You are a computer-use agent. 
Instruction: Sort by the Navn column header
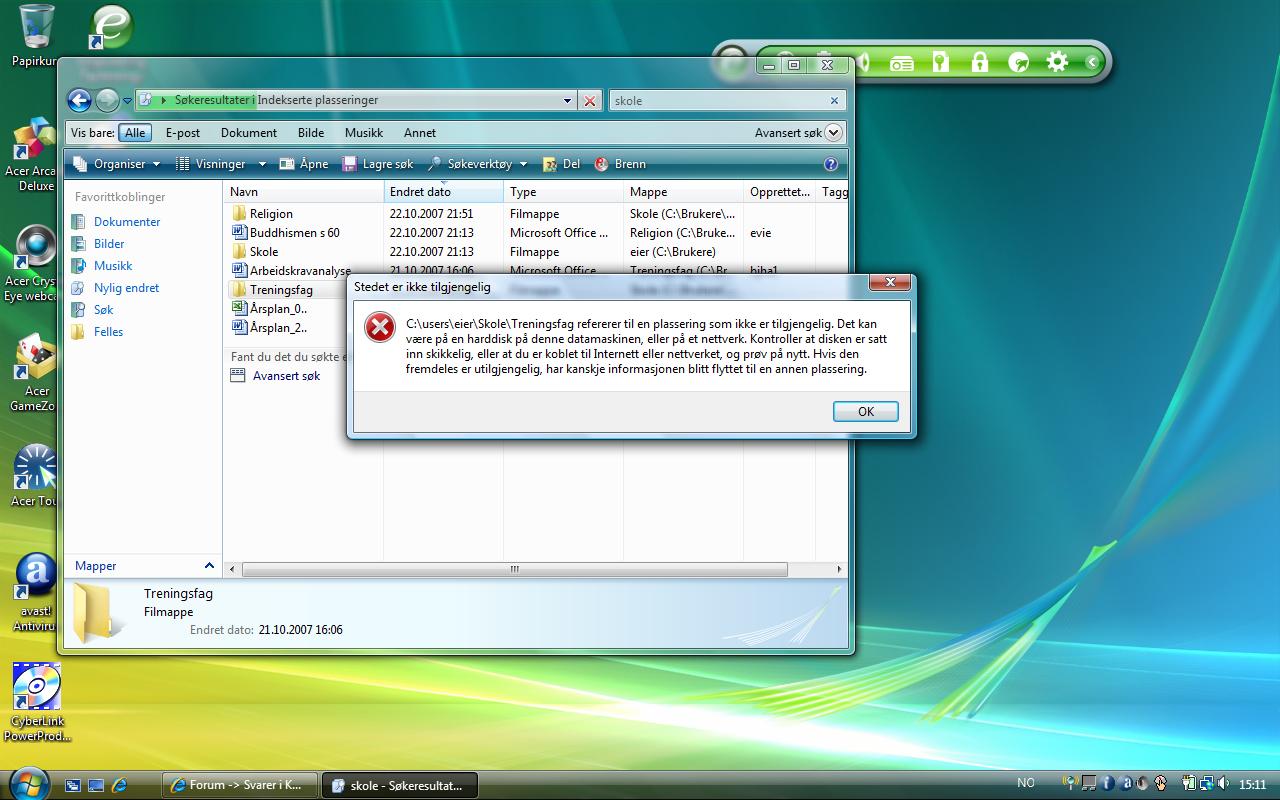coord(304,192)
